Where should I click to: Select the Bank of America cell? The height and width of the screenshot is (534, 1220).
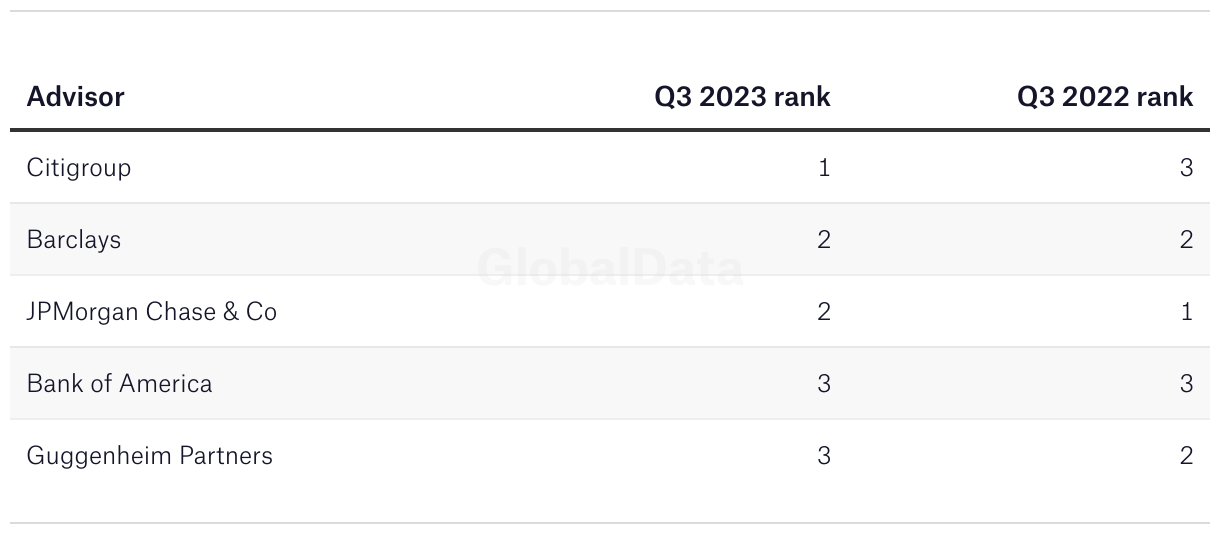(x=120, y=384)
